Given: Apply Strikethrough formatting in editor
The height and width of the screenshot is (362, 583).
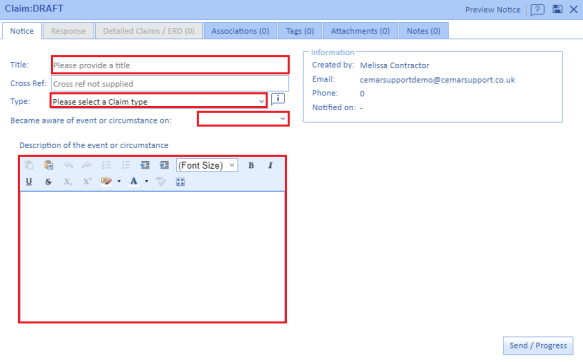Looking at the screenshot, I should point(48,181).
